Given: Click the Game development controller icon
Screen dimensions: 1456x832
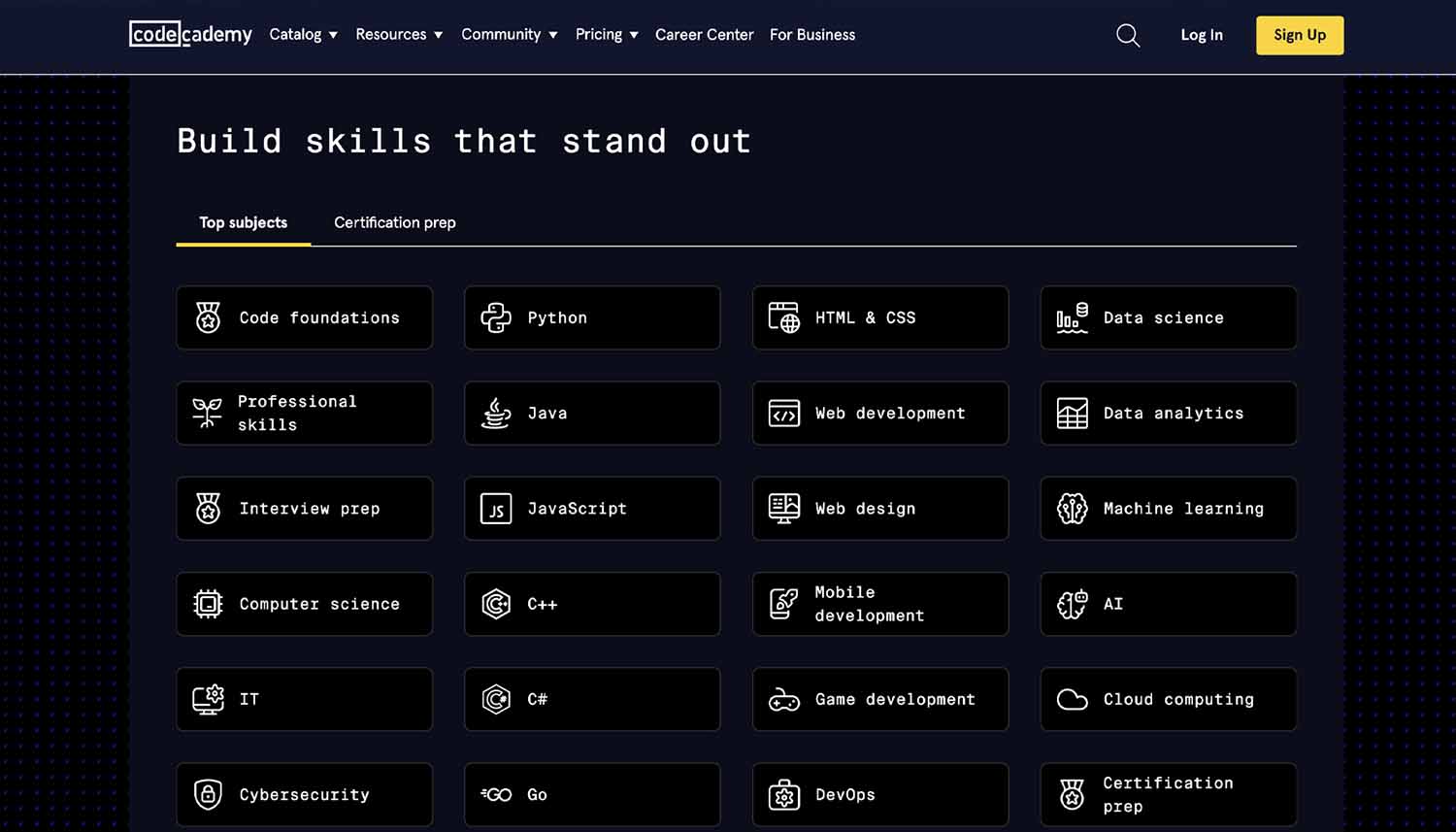Looking at the screenshot, I should [x=784, y=699].
